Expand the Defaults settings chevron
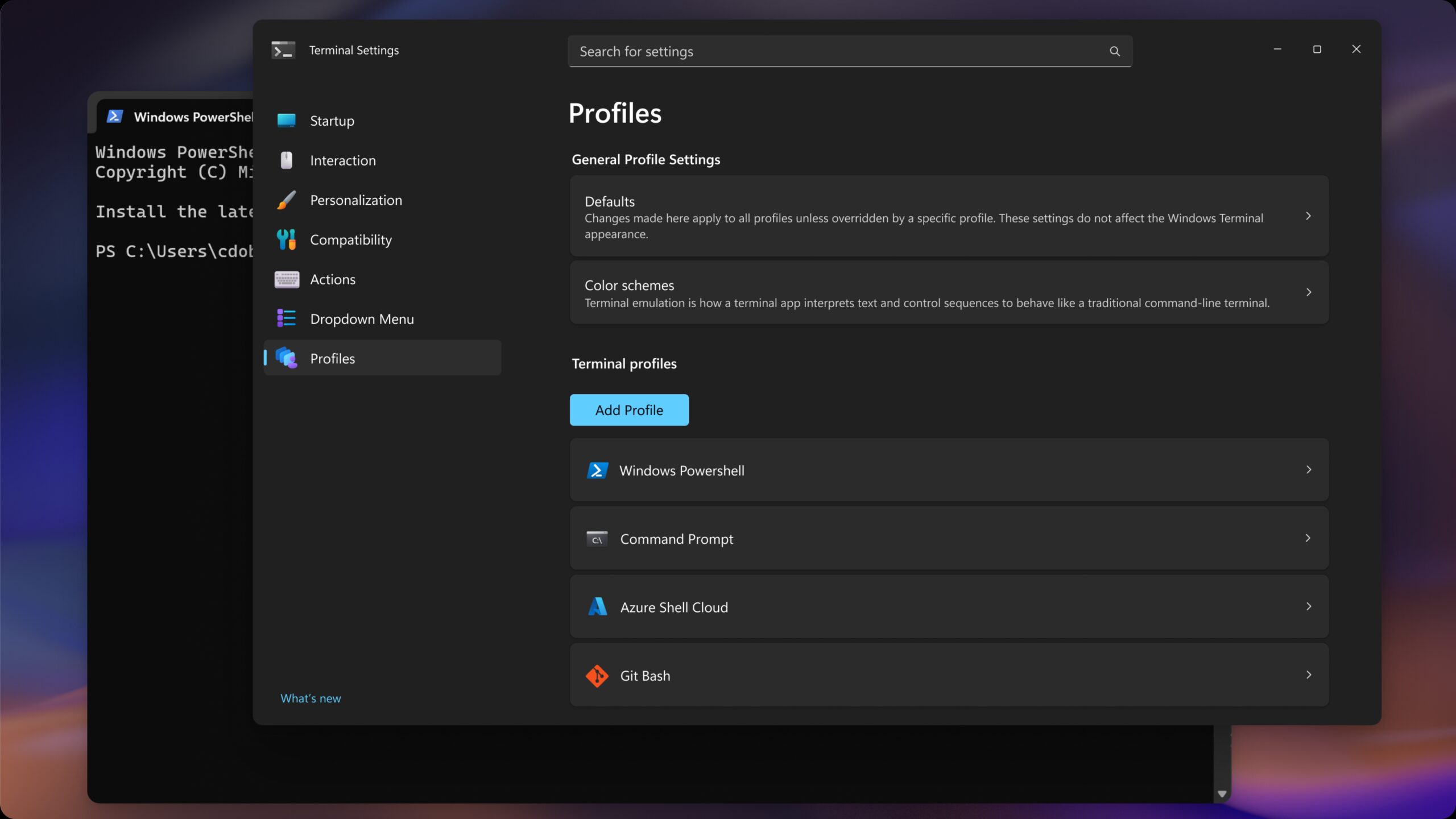 pos(1308,216)
